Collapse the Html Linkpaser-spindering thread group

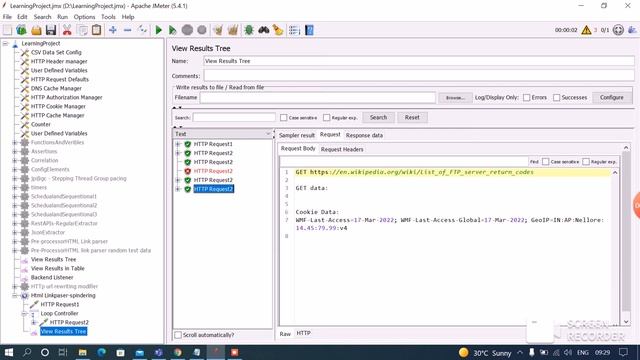point(15,296)
